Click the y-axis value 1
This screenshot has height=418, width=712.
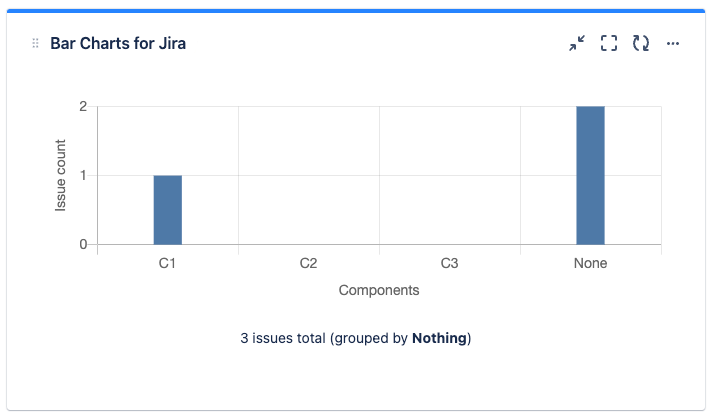[83, 176]
